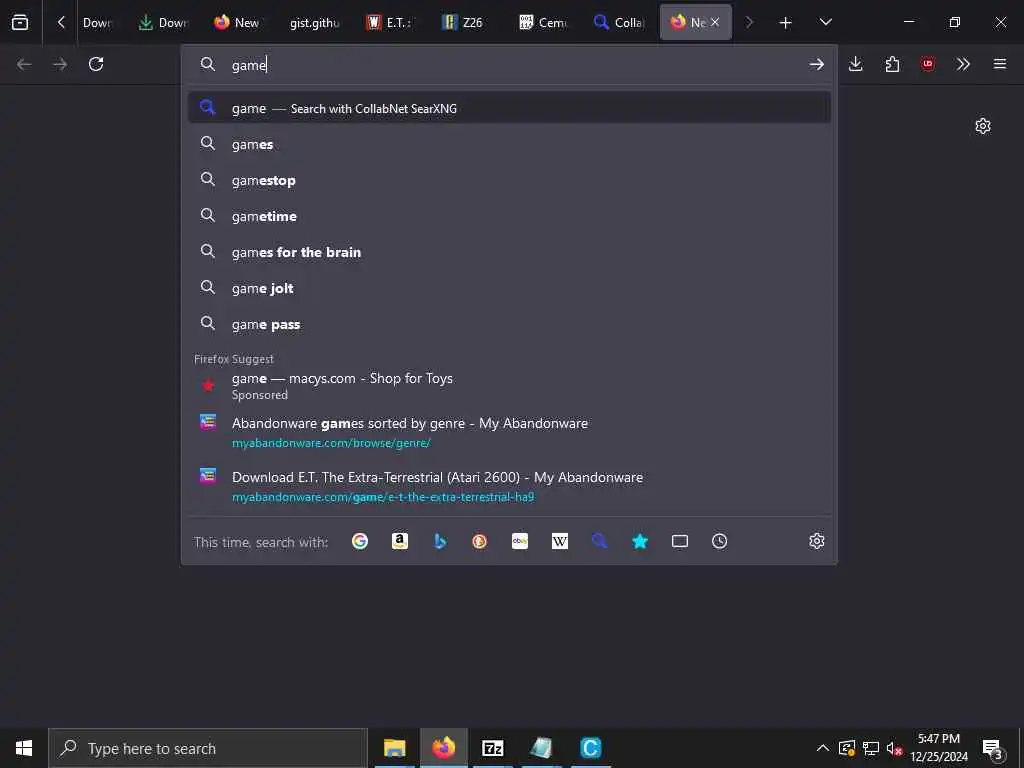Open the blue C app on the taskbar

[590, 748]
